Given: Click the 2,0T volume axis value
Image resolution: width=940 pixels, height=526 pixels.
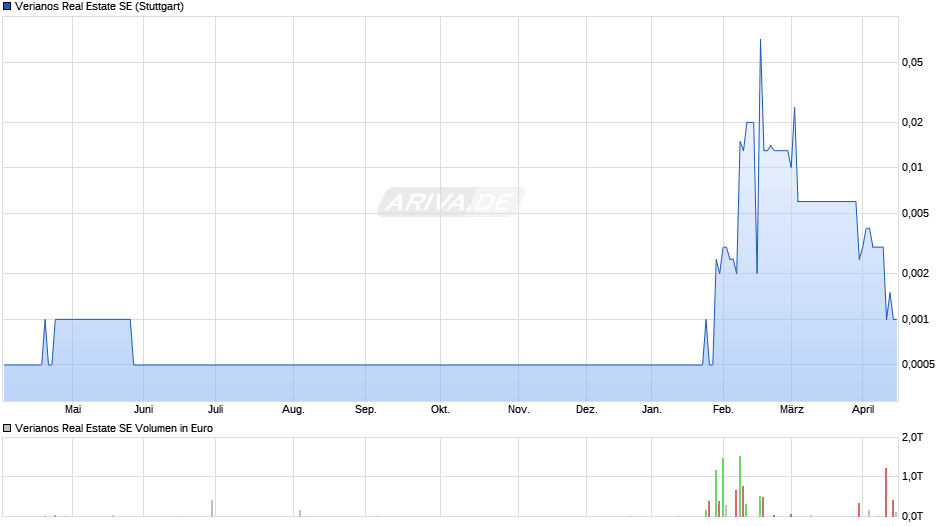Looking at the screenshot, I should coord(912,438).
